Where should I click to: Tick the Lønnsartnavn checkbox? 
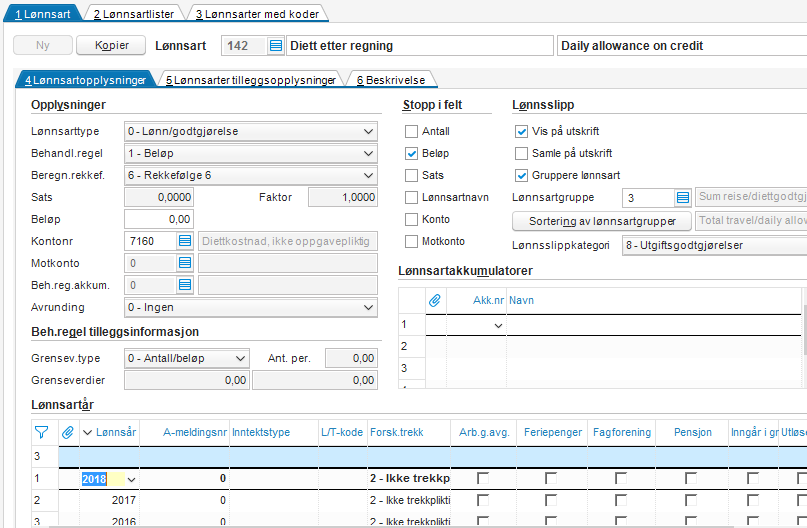point(411,198)
